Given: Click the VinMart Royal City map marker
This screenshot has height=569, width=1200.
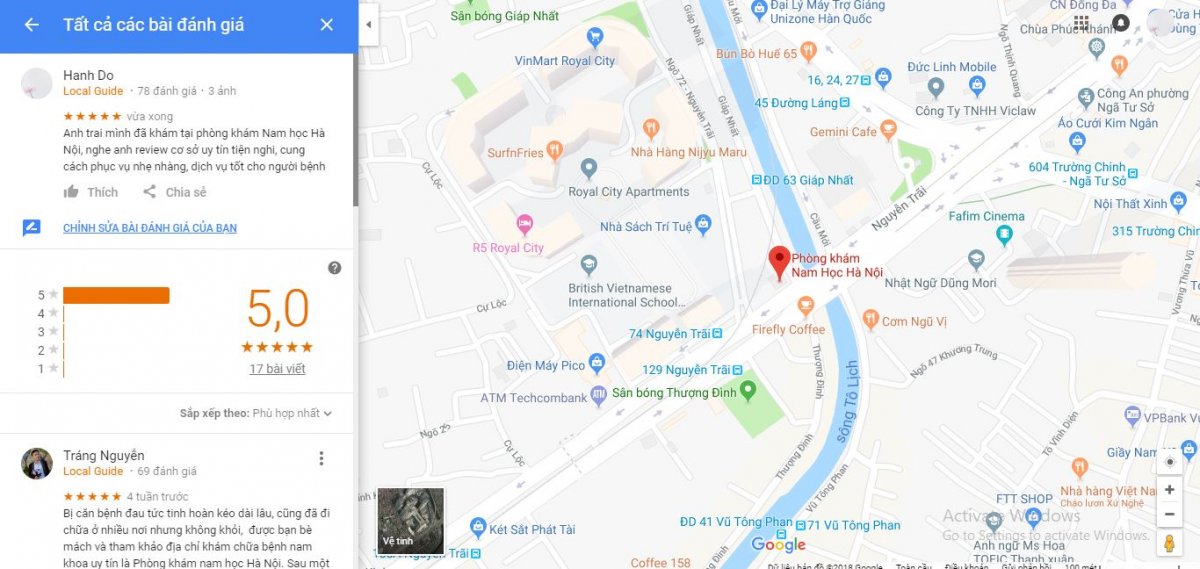Looking at the screenshot, I should point(595,39).
